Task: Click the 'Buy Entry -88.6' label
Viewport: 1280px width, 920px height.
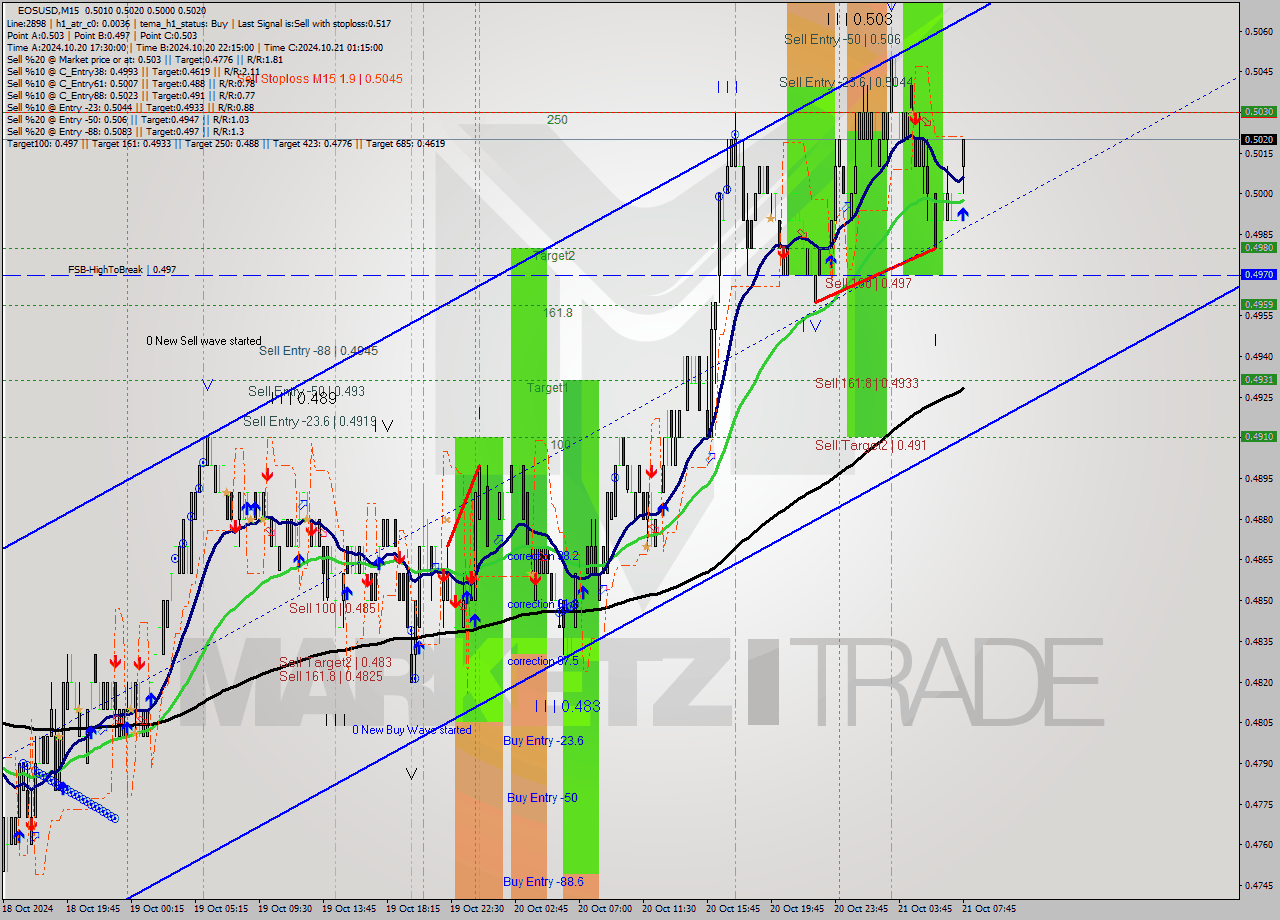Action: click(543, 882)
